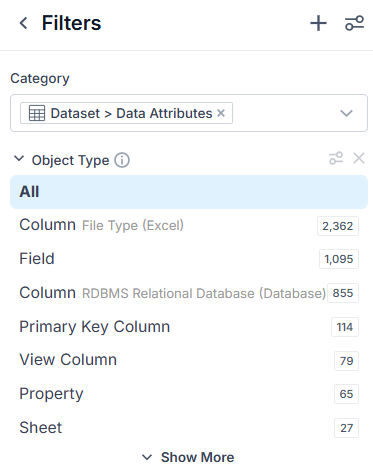The height and width of the screenshot is (466, 373).
Task: Collapse the Object Type section
Action: click(19, 159)
